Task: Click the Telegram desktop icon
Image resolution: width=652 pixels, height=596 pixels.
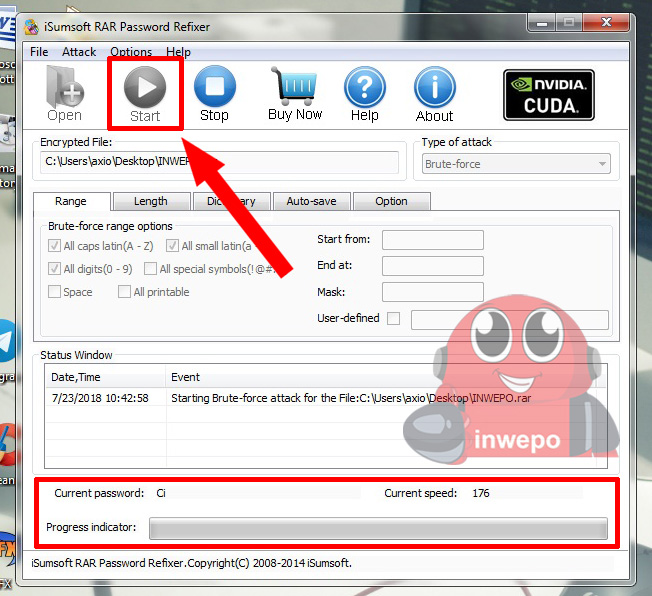Action: click(6, 340)
